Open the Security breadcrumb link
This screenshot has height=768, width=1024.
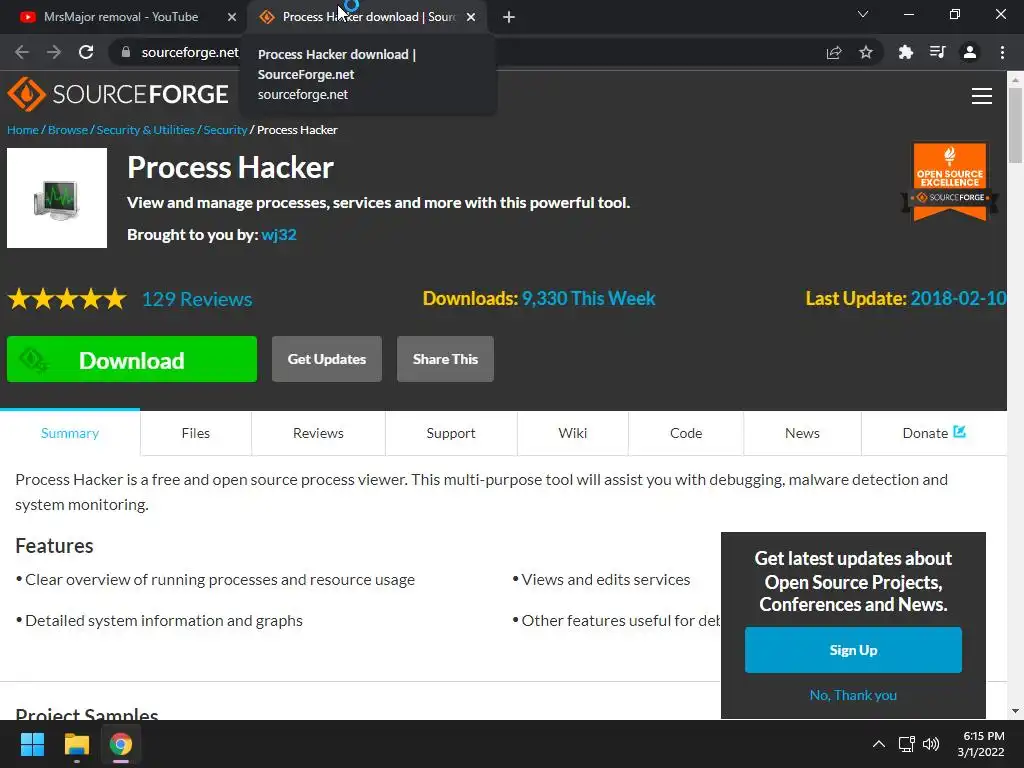[225, 130]
